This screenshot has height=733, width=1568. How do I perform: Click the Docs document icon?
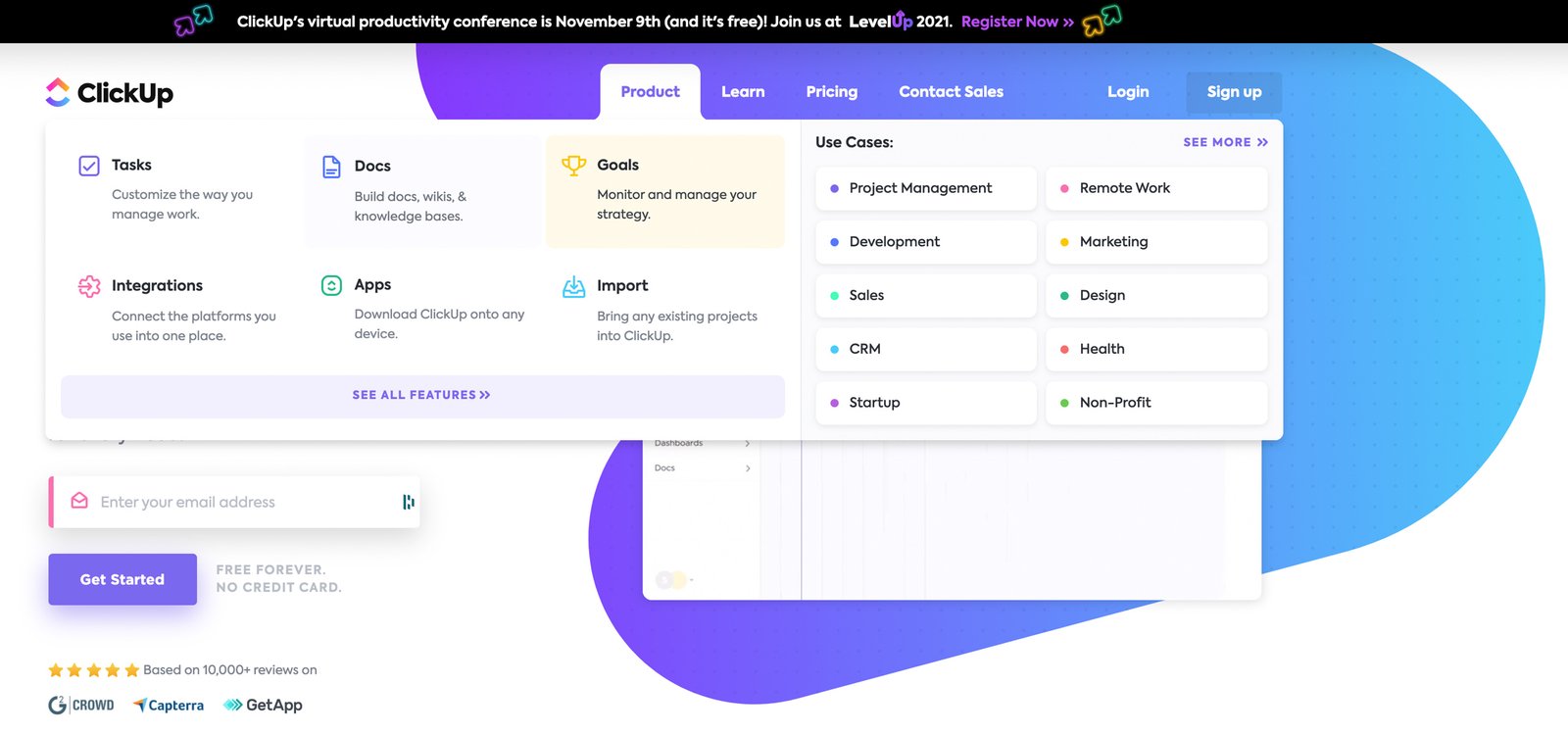(x=331, y=167)
